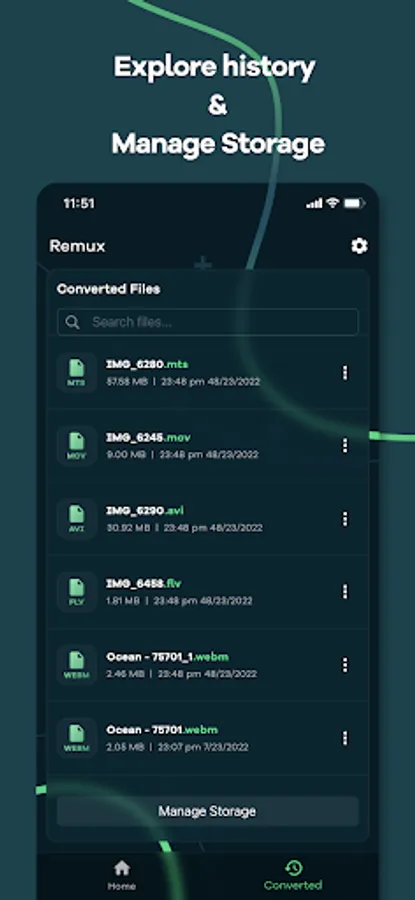Select the IMG_6245.mov file name
Viewport: 415px width, 900px height.
(x=148, y=437)
